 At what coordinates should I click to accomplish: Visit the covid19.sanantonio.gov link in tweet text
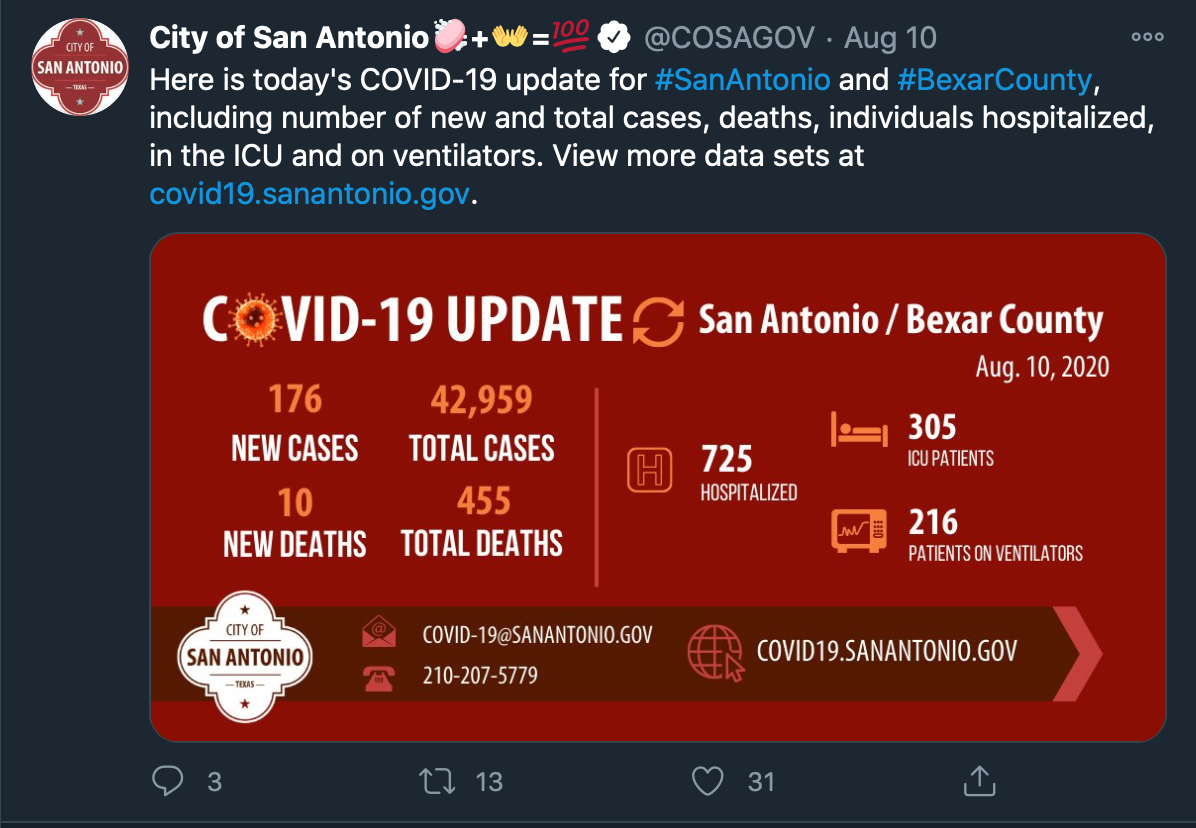pyautogui.click(x=308, y=192)
